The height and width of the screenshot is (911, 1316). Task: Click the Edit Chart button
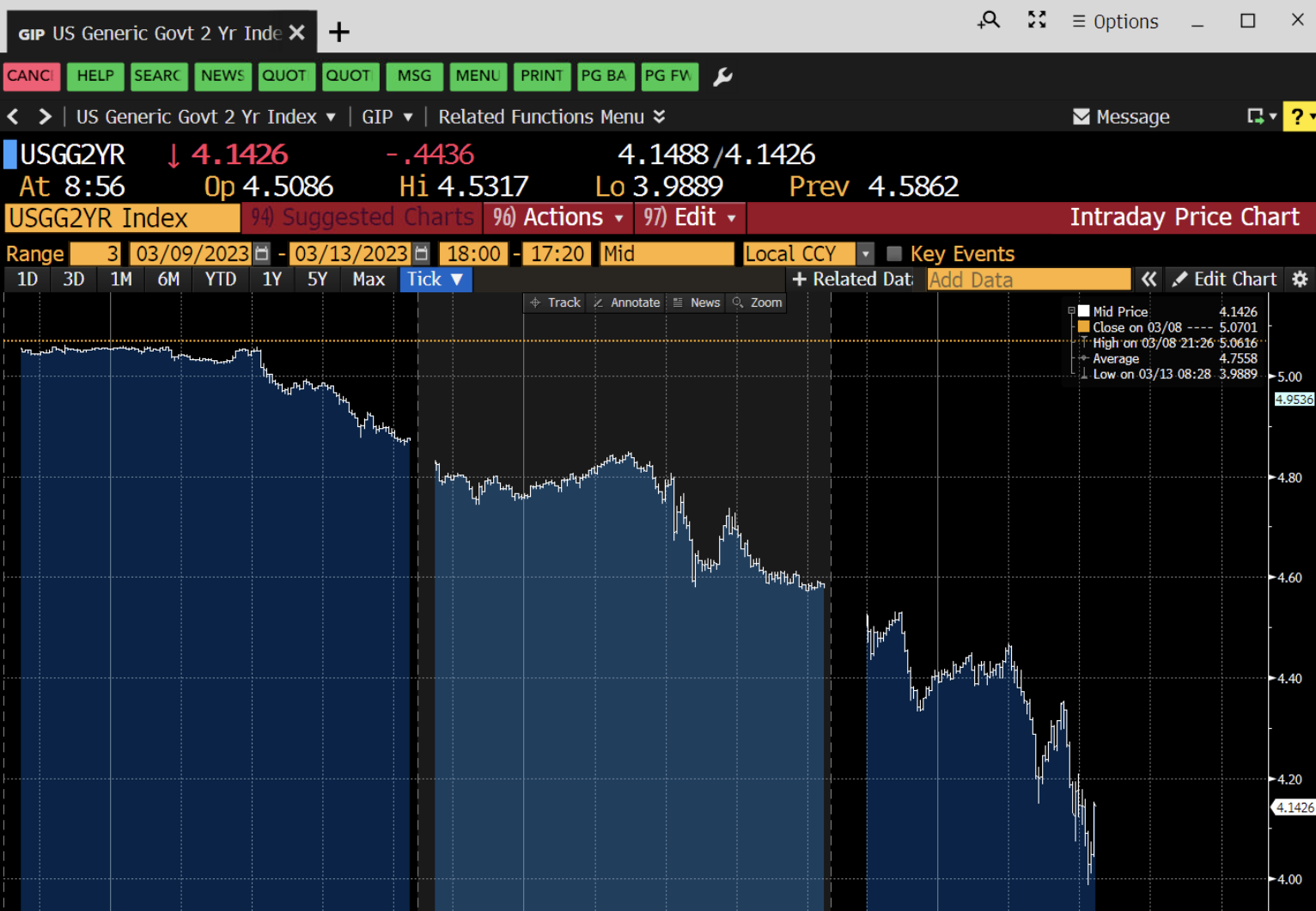[x=1225, y=279]
